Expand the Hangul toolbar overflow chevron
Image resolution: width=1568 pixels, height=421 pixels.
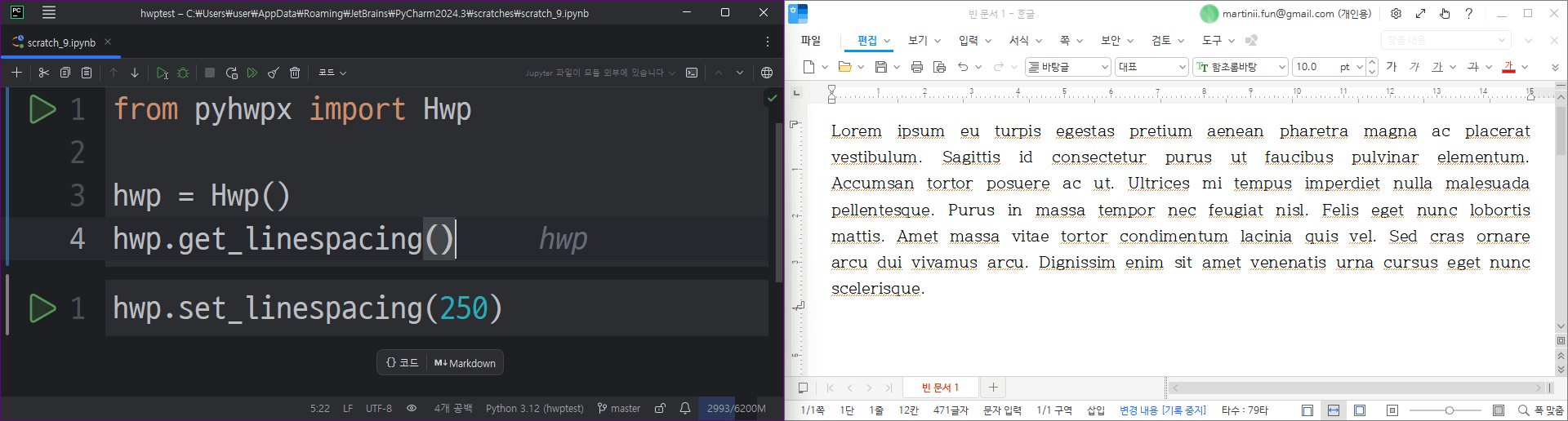(x=1555, y=67)
